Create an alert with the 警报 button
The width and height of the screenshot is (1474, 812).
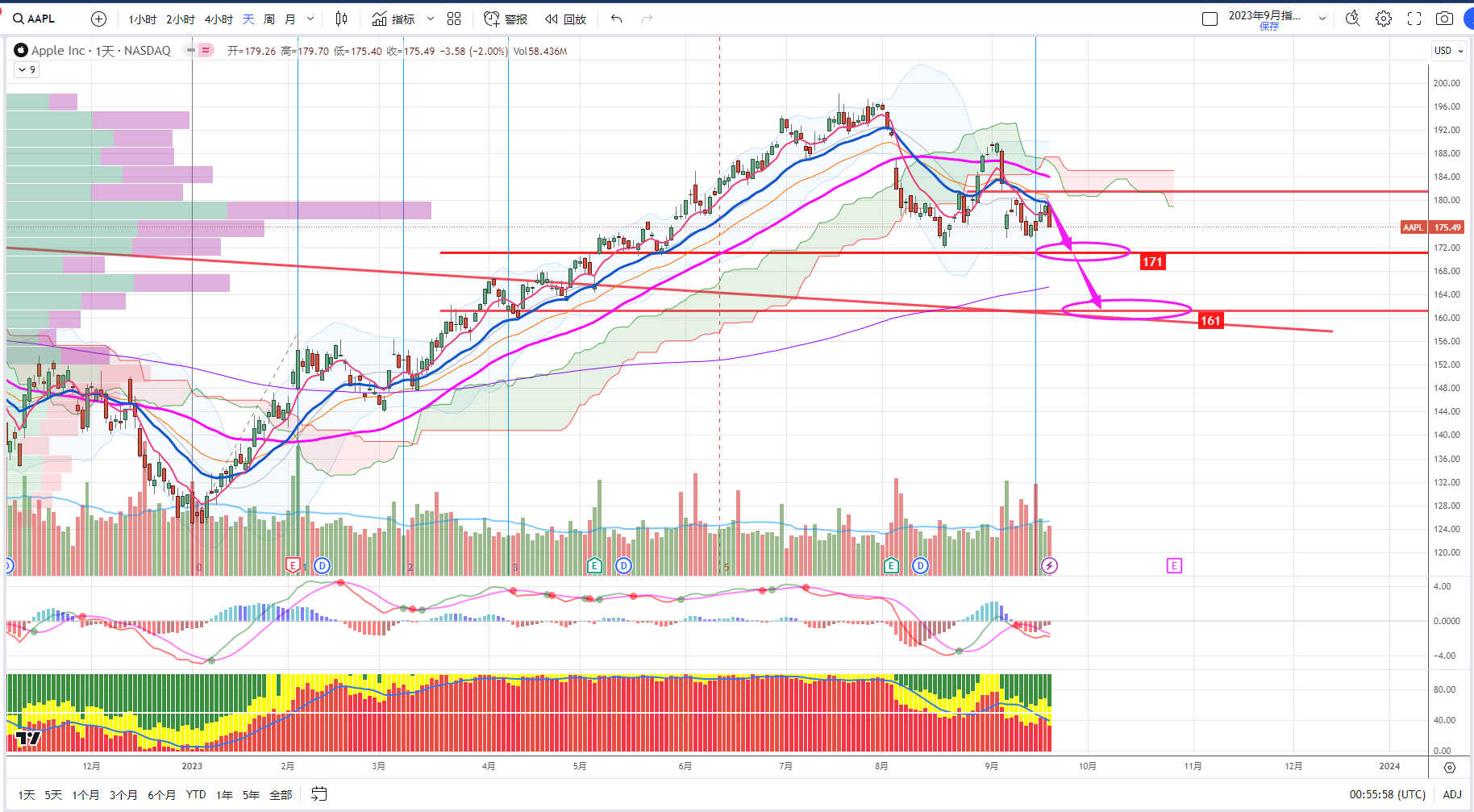506,19
